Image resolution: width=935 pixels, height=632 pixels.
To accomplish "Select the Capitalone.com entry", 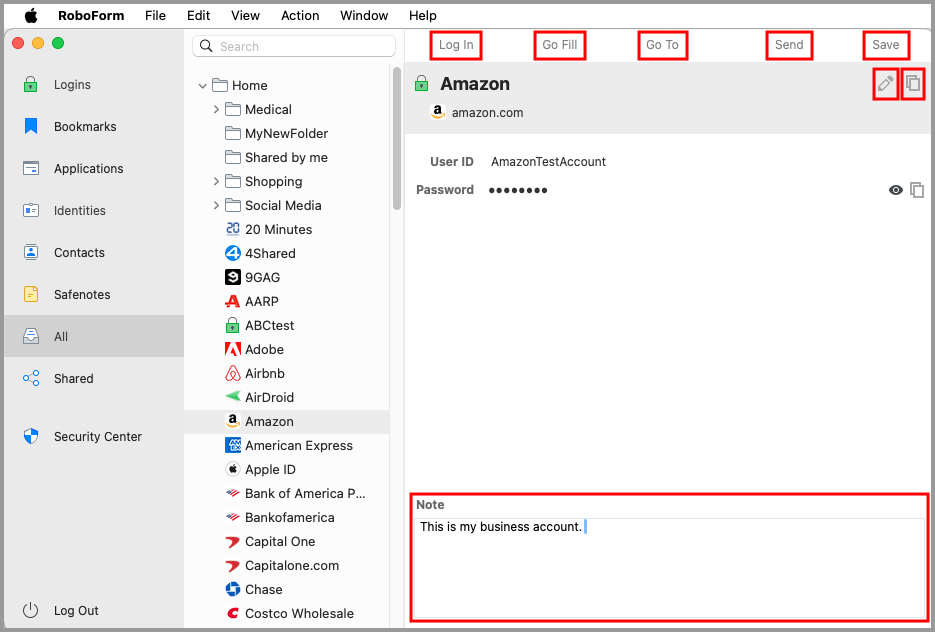I will (x=286, y=565).
